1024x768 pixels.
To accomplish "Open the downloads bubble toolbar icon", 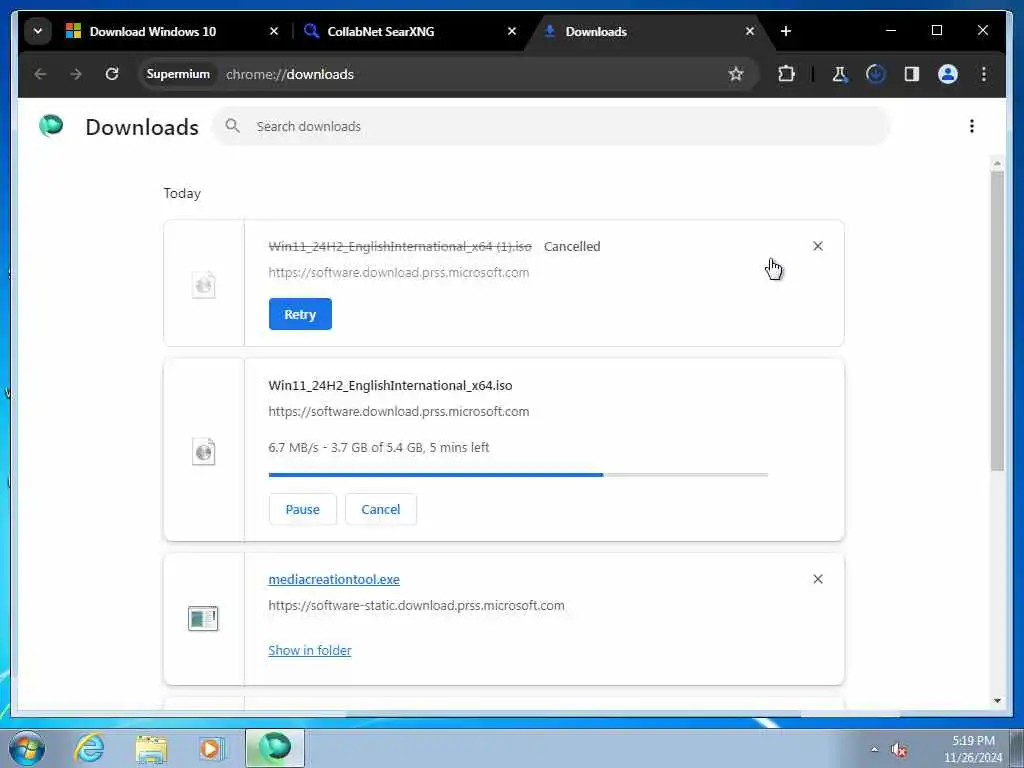I will click(876, 74).
